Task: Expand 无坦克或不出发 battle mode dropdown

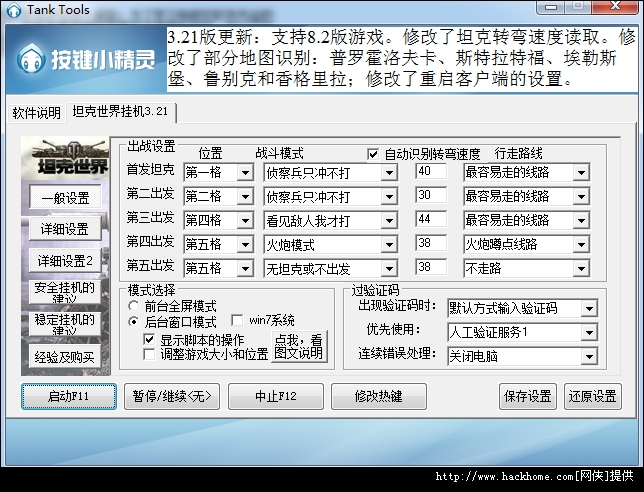Action: [331, 269]
